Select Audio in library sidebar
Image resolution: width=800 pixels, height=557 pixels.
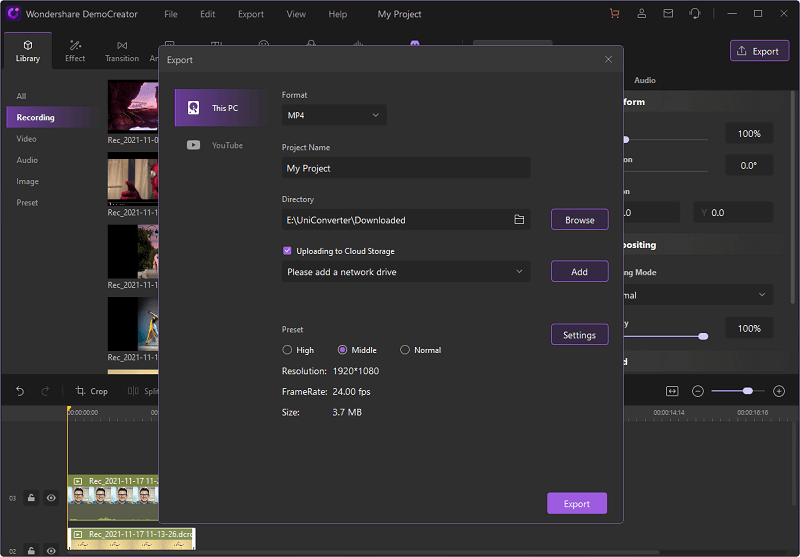27,160
